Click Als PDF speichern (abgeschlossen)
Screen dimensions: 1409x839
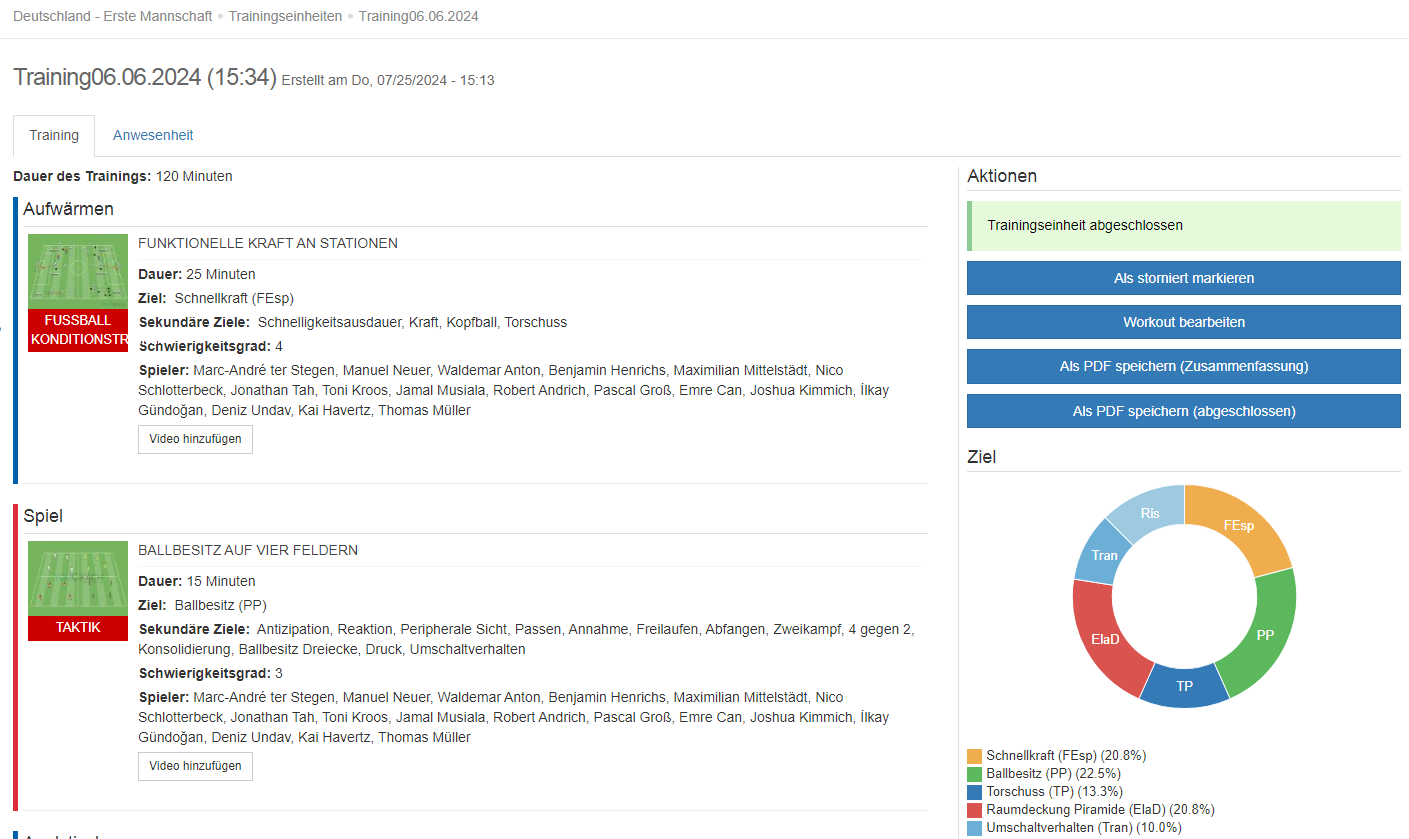coord(1183,411)
